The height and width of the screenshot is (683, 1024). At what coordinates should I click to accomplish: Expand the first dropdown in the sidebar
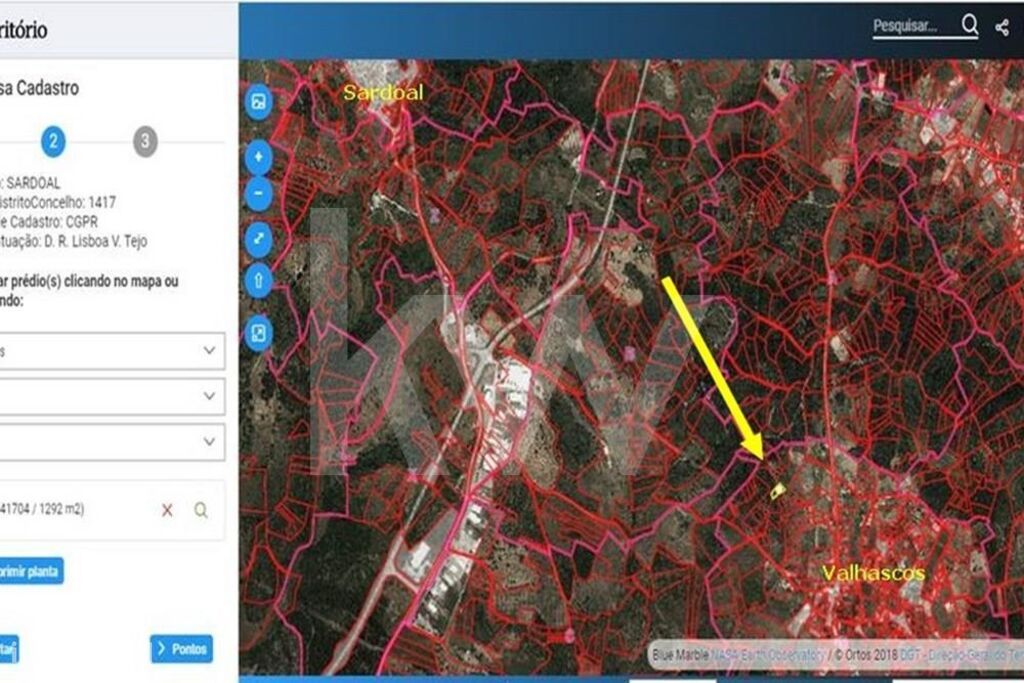point(112,351)
